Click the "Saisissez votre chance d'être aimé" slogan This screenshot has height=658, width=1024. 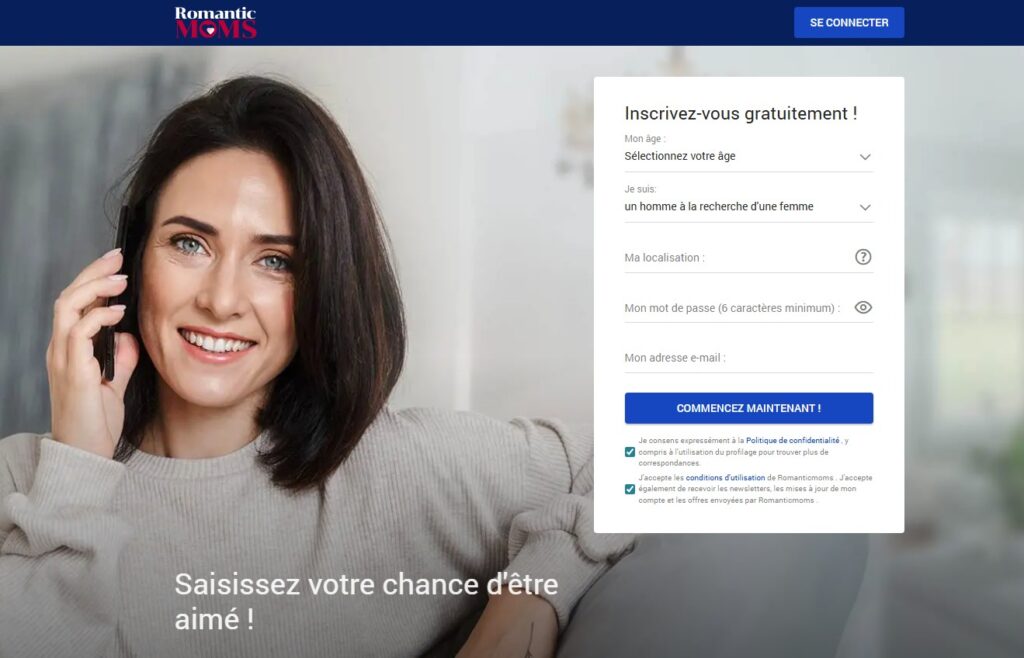click(366, 602)
